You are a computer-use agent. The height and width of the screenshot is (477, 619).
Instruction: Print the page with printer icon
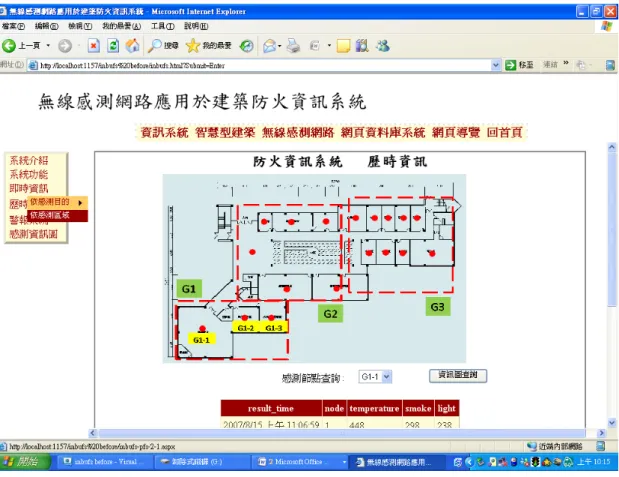[293, 46]
